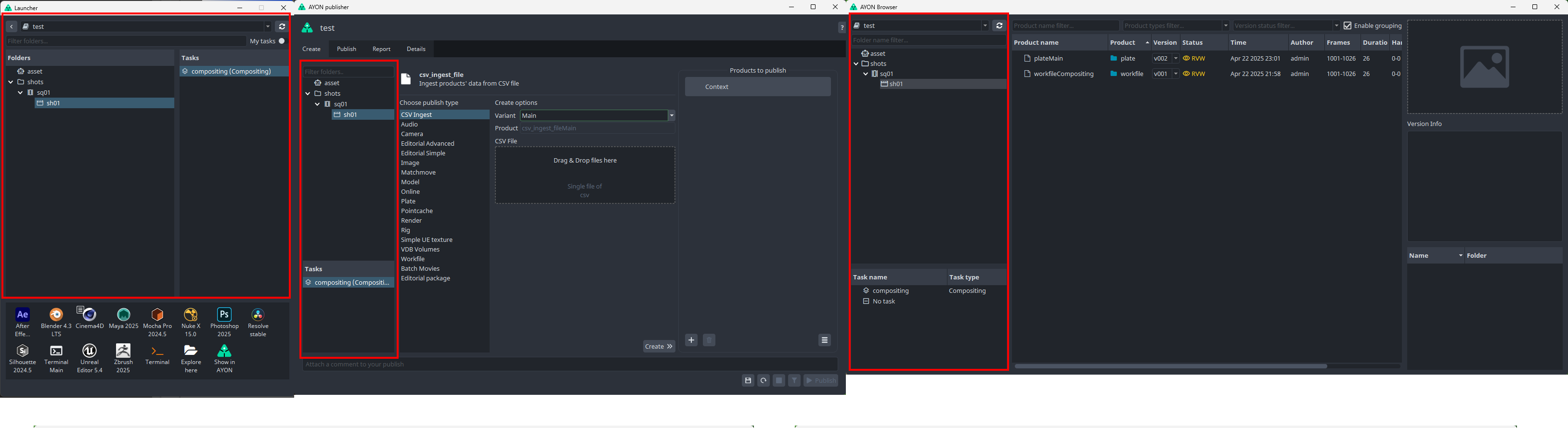Reset the publisher with the reload icon
Screen dimensions: 1568x428
[x=764, y=380]
